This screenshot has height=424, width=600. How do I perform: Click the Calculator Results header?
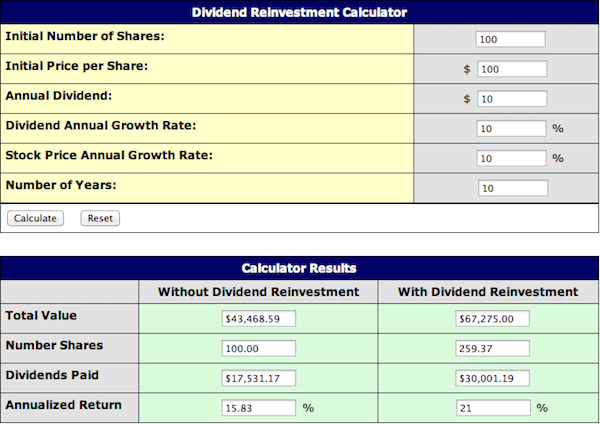tap(300, 268)
